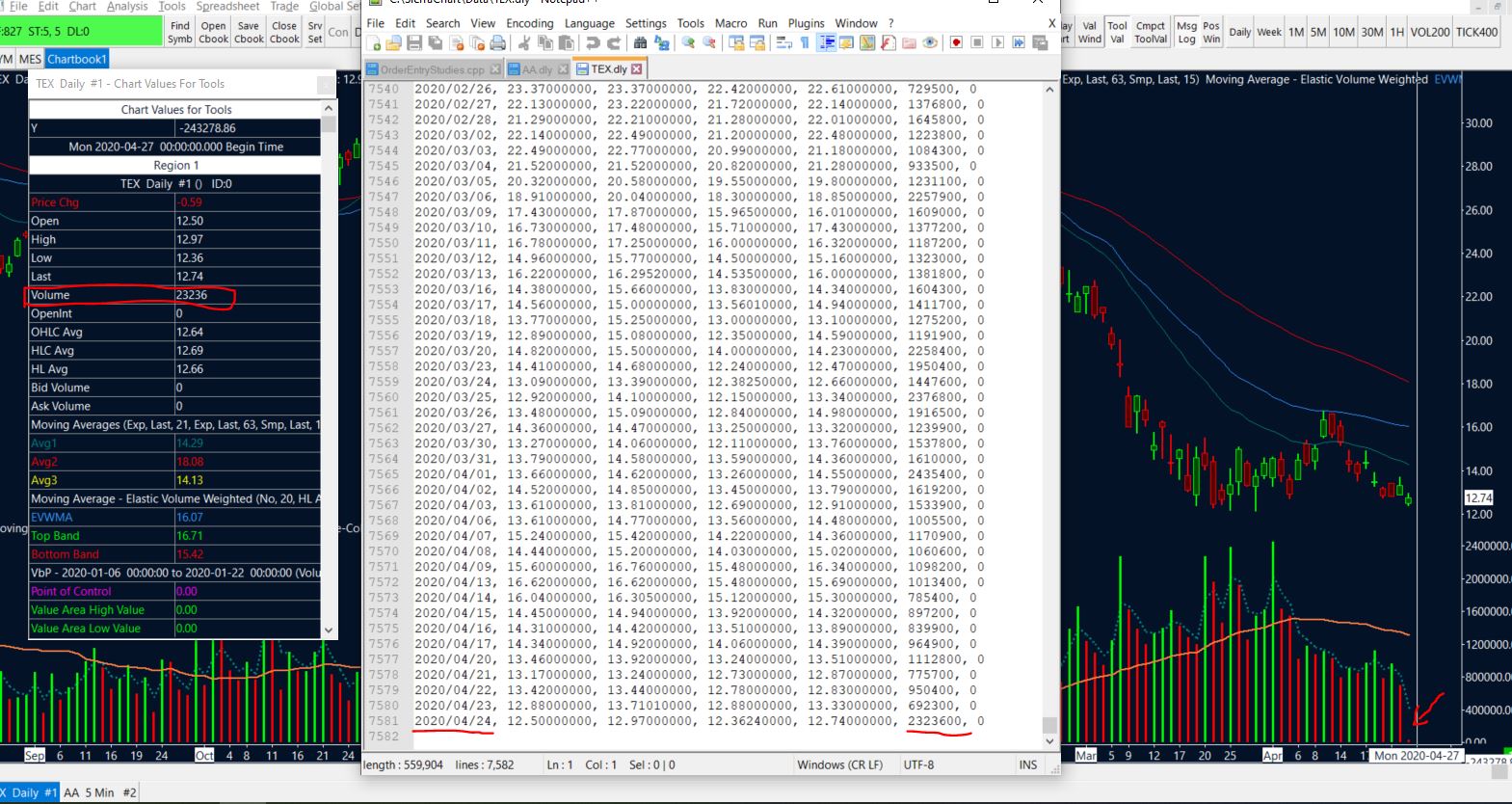Click the Start Recording macro icon
This screenshot has height=804, width=1512.
click(x=956, y=42)
